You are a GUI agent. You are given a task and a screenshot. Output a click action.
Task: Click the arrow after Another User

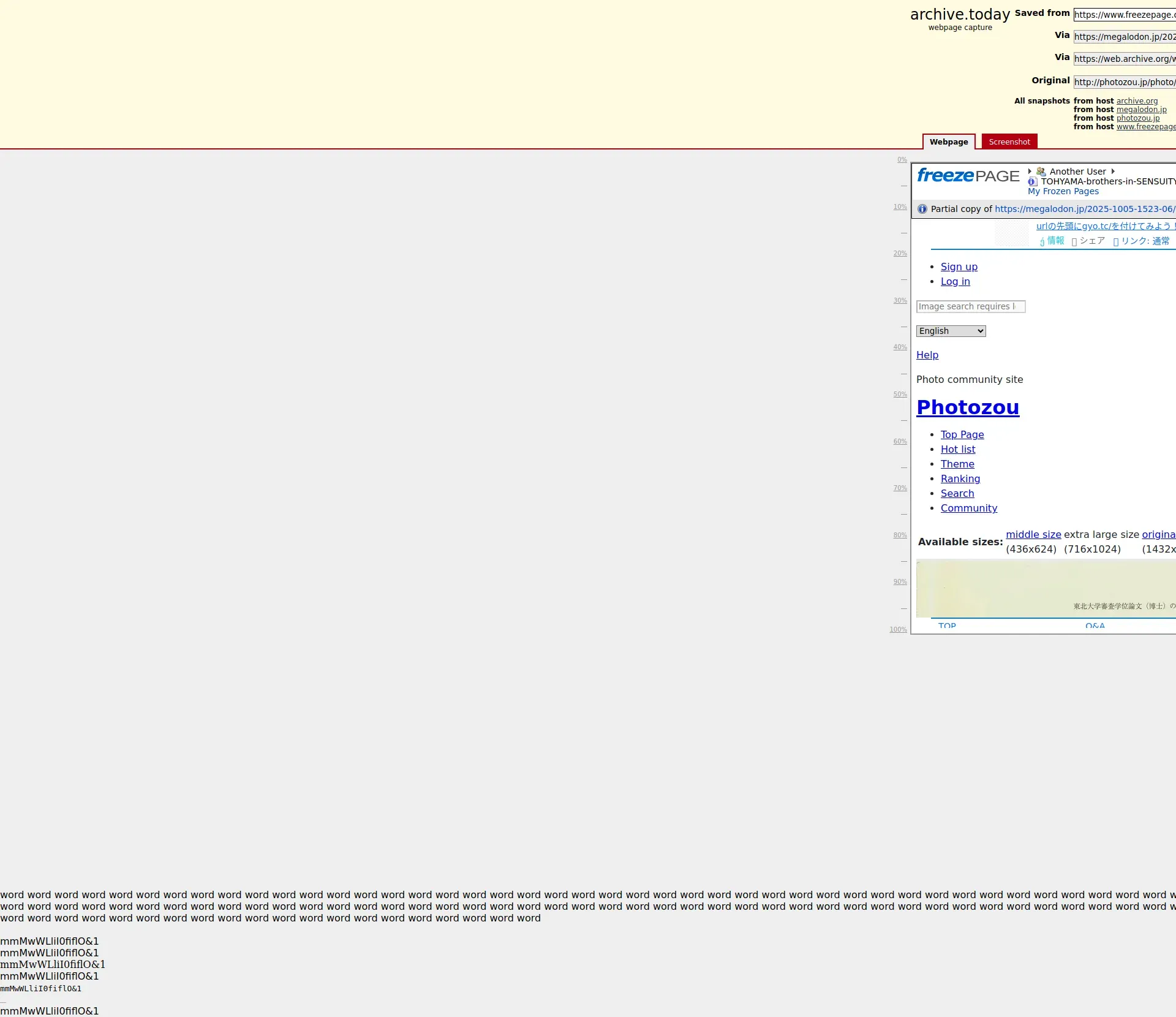pyautogui.click(x=1113, y=172)
